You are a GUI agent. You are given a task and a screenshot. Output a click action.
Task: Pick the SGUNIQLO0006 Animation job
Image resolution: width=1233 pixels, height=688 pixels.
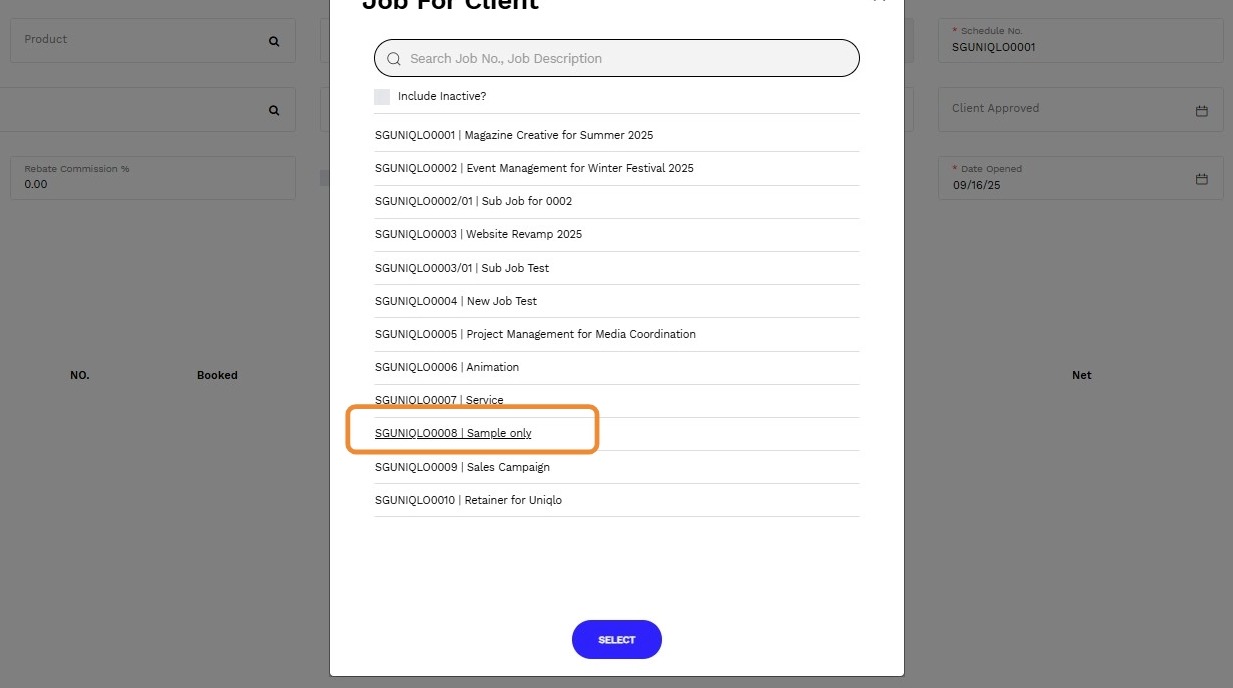click(x=447, y=367)
